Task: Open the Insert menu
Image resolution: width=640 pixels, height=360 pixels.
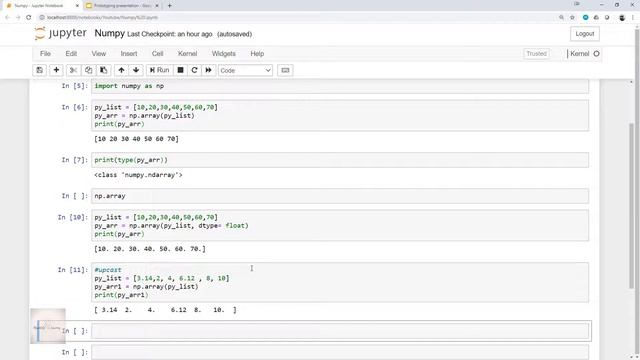Action: [129, 53]
